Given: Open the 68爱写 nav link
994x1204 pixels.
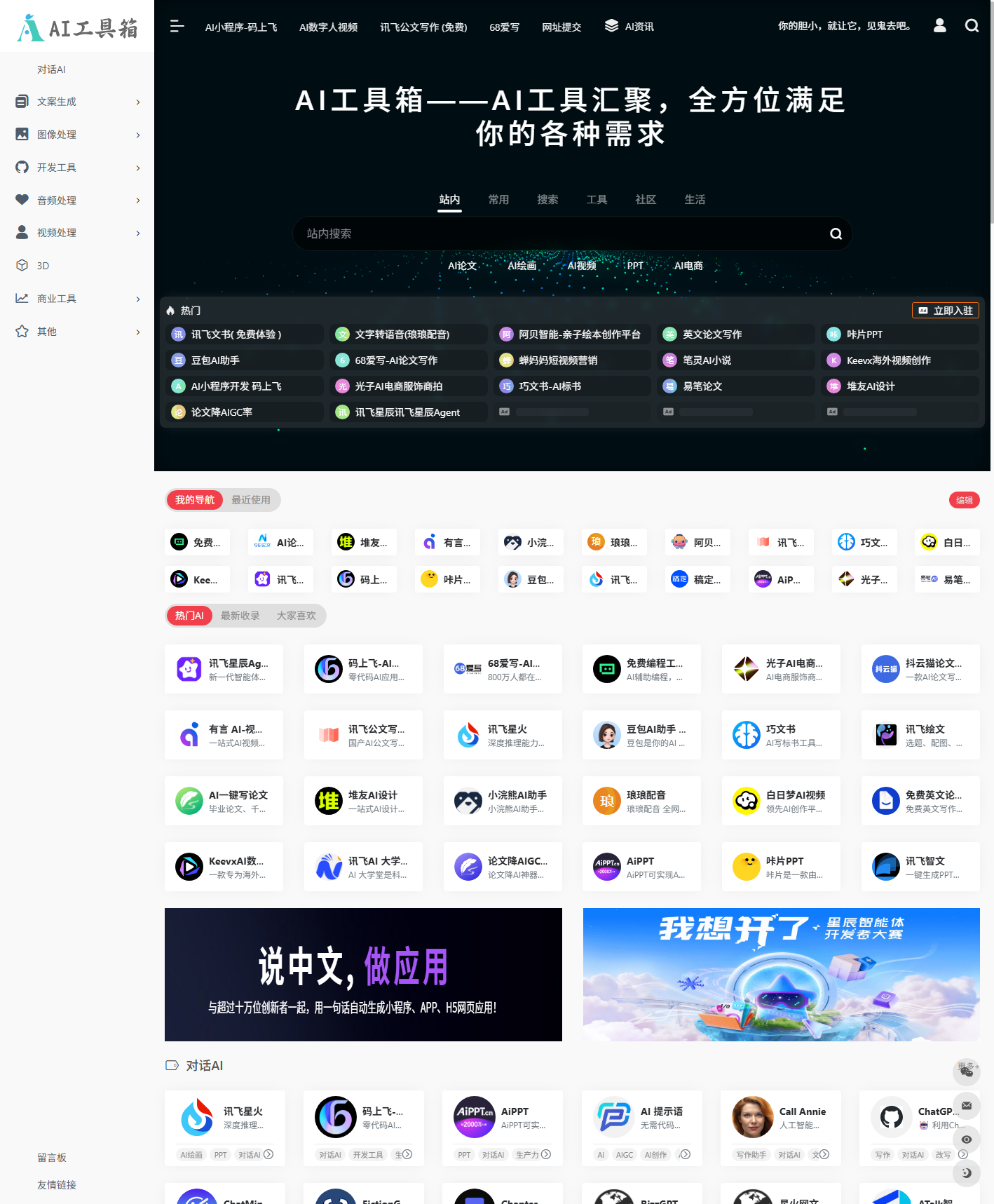Looking at the screenshot, I should coord(505,27).
